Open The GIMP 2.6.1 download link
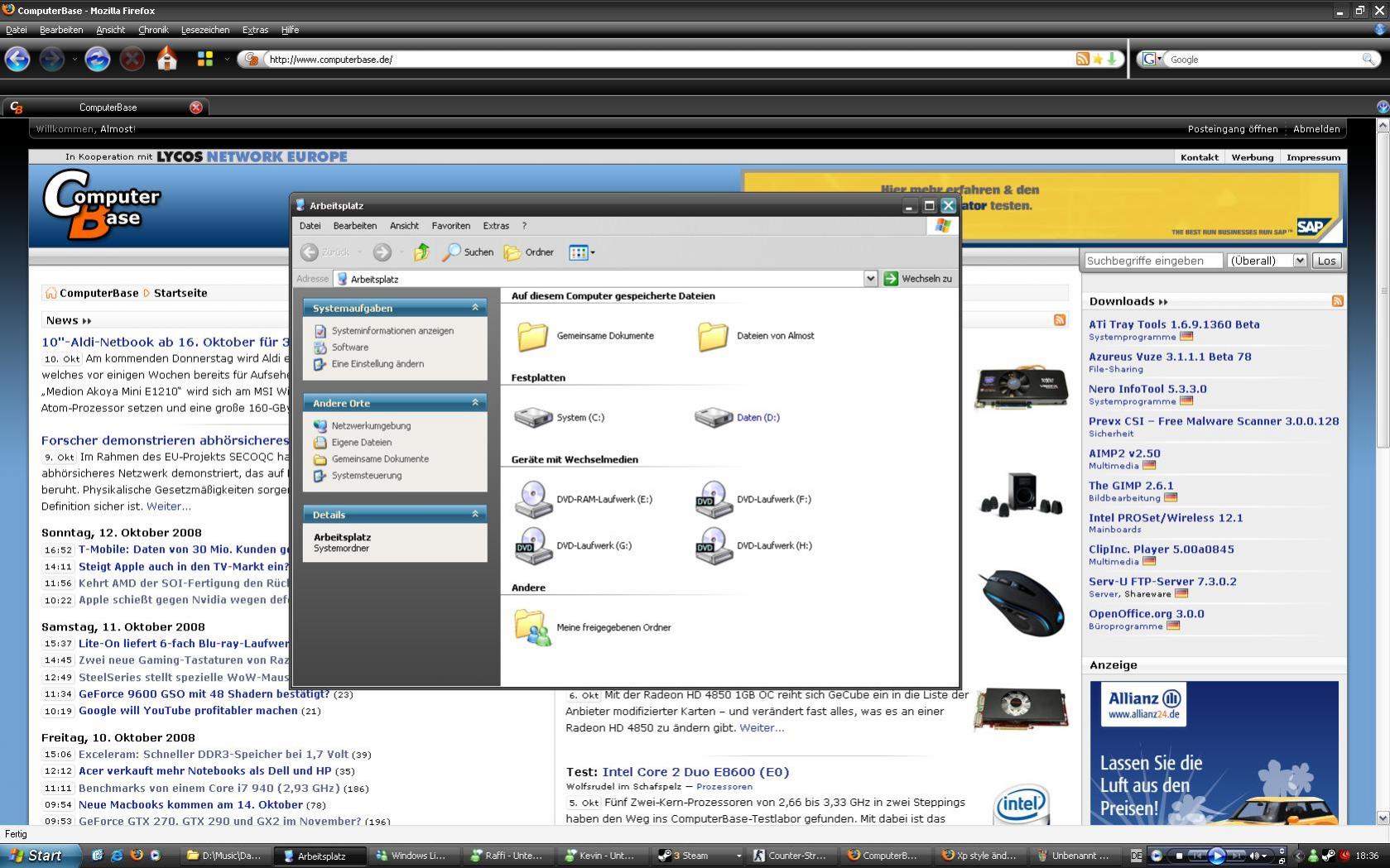Screen dimensions: 1390x868 pos(1131,486)
